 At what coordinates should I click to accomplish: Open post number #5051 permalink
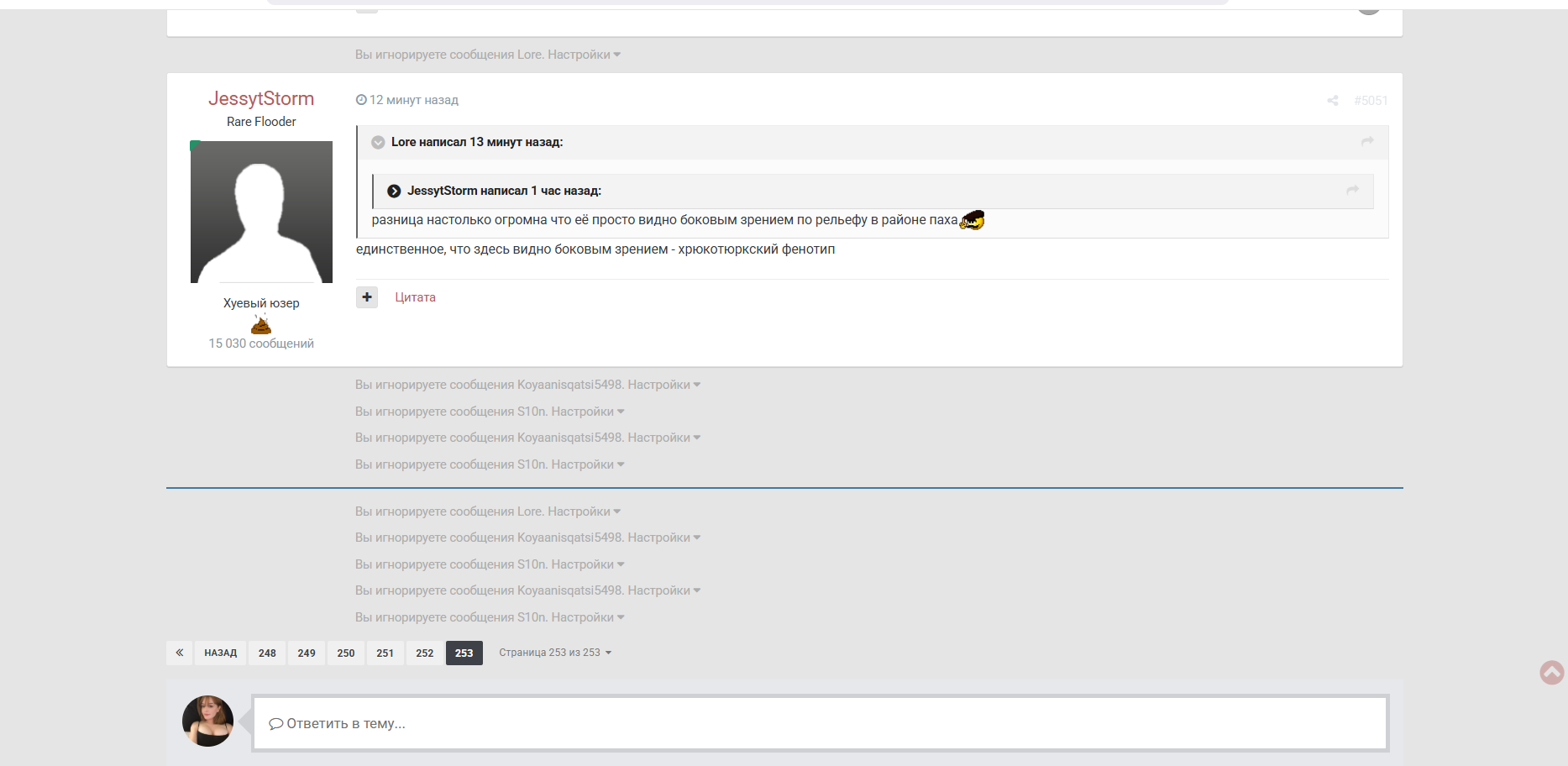tap(1371, 101)
